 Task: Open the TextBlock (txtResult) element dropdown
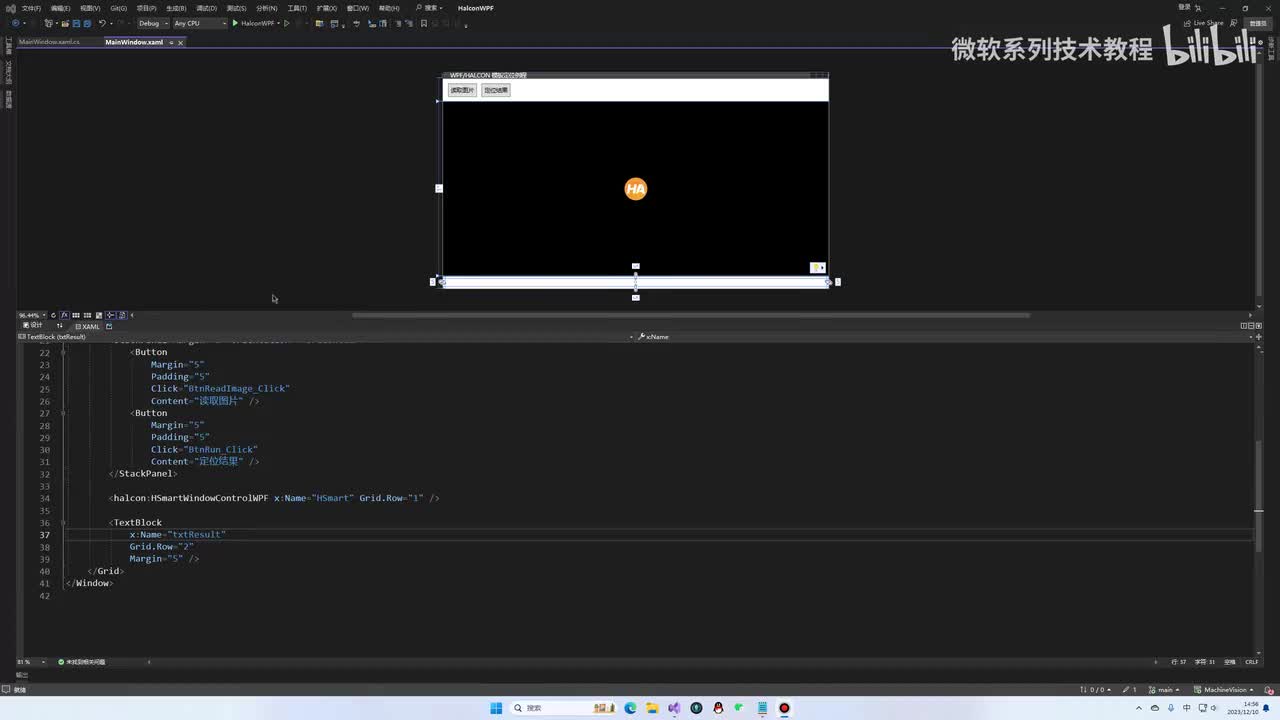pyautogui.click(x=325, y=337)
